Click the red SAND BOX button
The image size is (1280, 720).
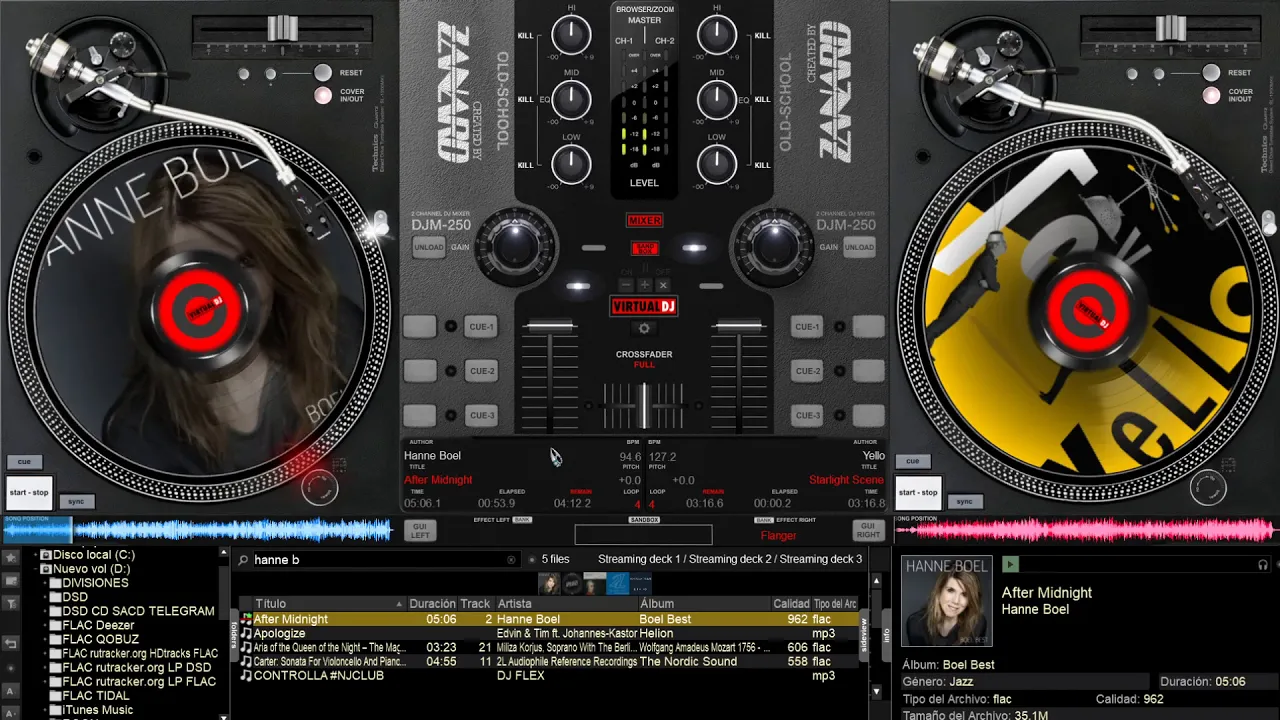[644, 248]
